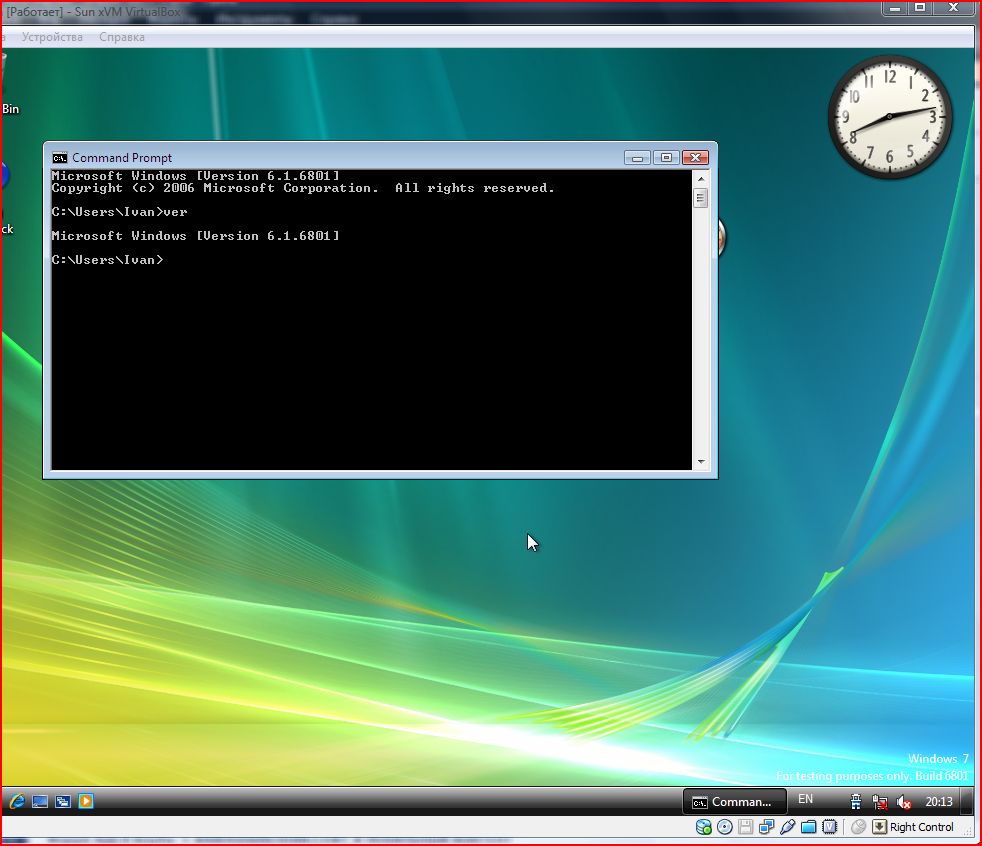The height and width of the screenshot is (846, 982).
Task: Click the Right Control host key label
Action: (x=922, y=827)
